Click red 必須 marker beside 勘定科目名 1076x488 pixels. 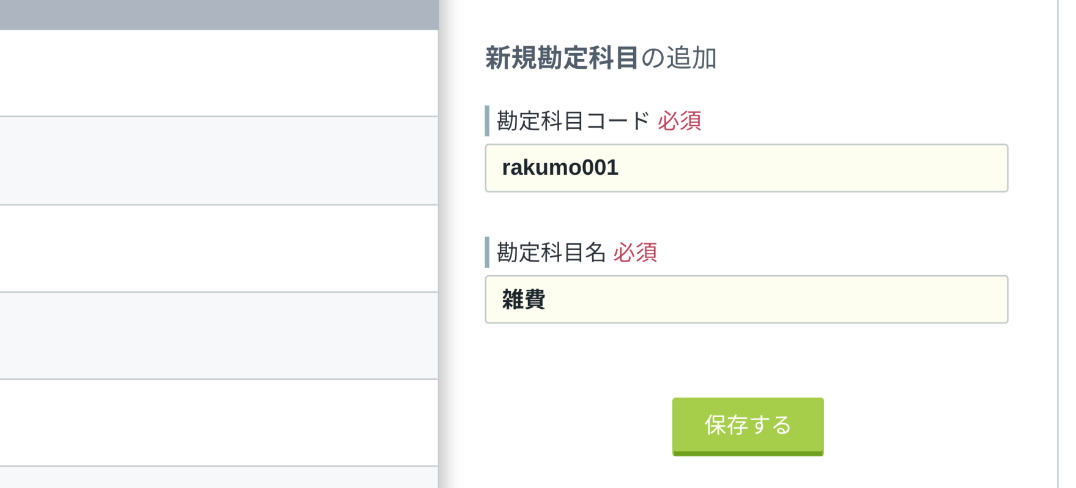pyautogui.click(x=635, y=253)
